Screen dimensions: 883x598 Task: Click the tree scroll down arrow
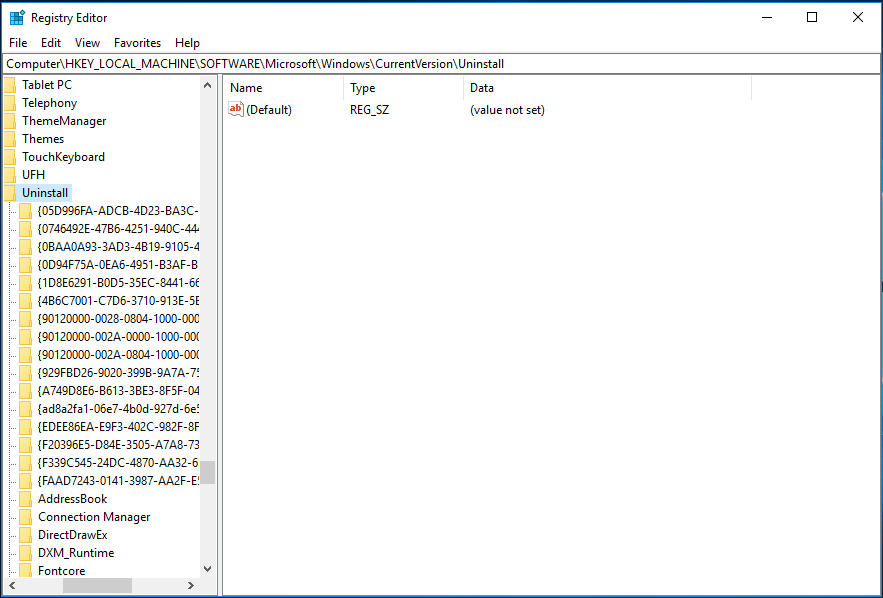pos(207,569)
